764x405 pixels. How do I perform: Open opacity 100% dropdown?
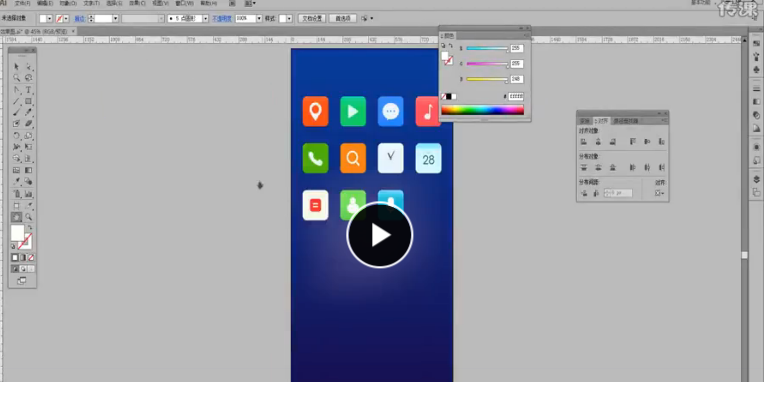[x=259, y=19]
